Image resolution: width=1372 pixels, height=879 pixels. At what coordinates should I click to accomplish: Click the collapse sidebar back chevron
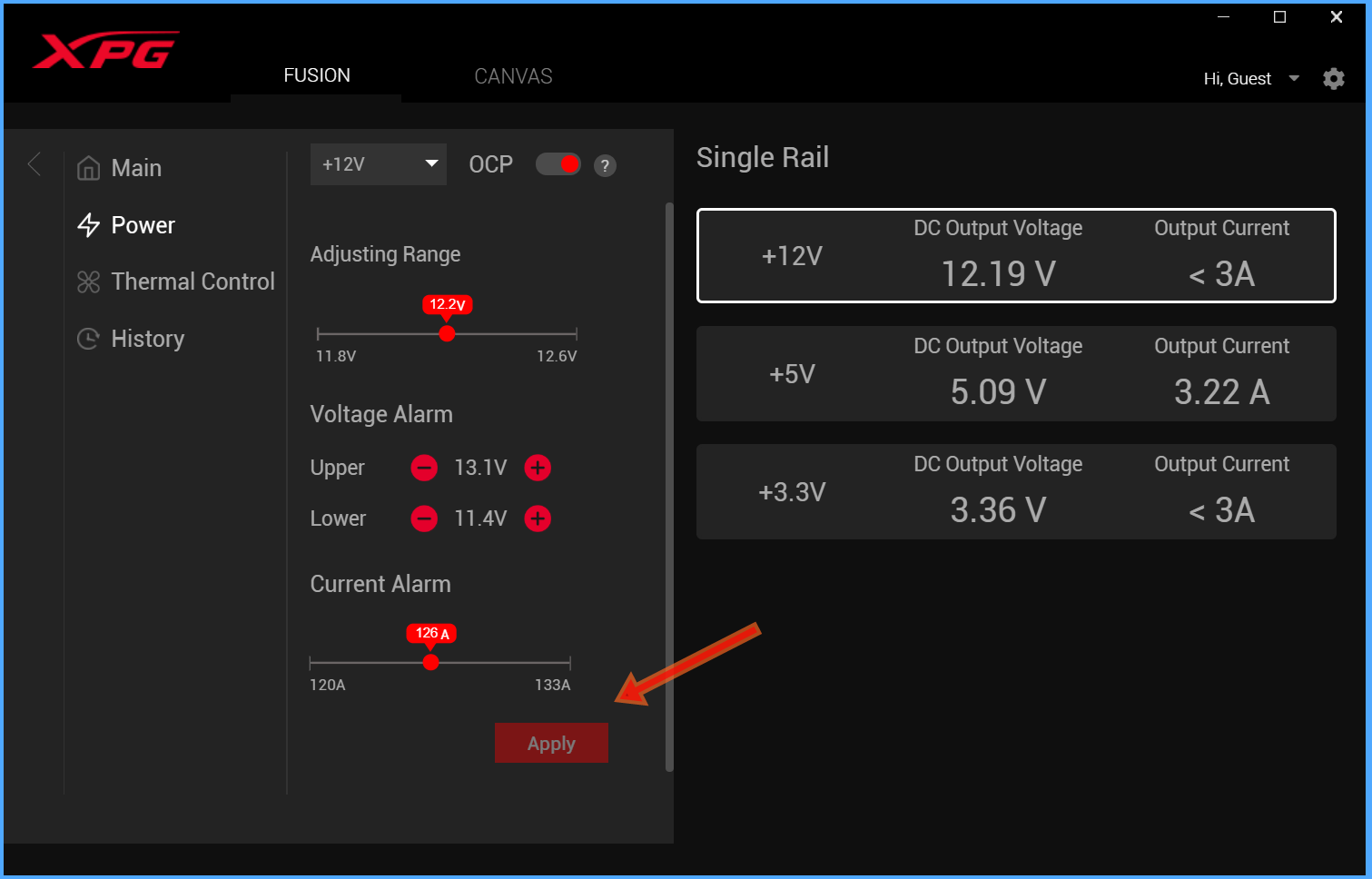[x=35, y=164]
